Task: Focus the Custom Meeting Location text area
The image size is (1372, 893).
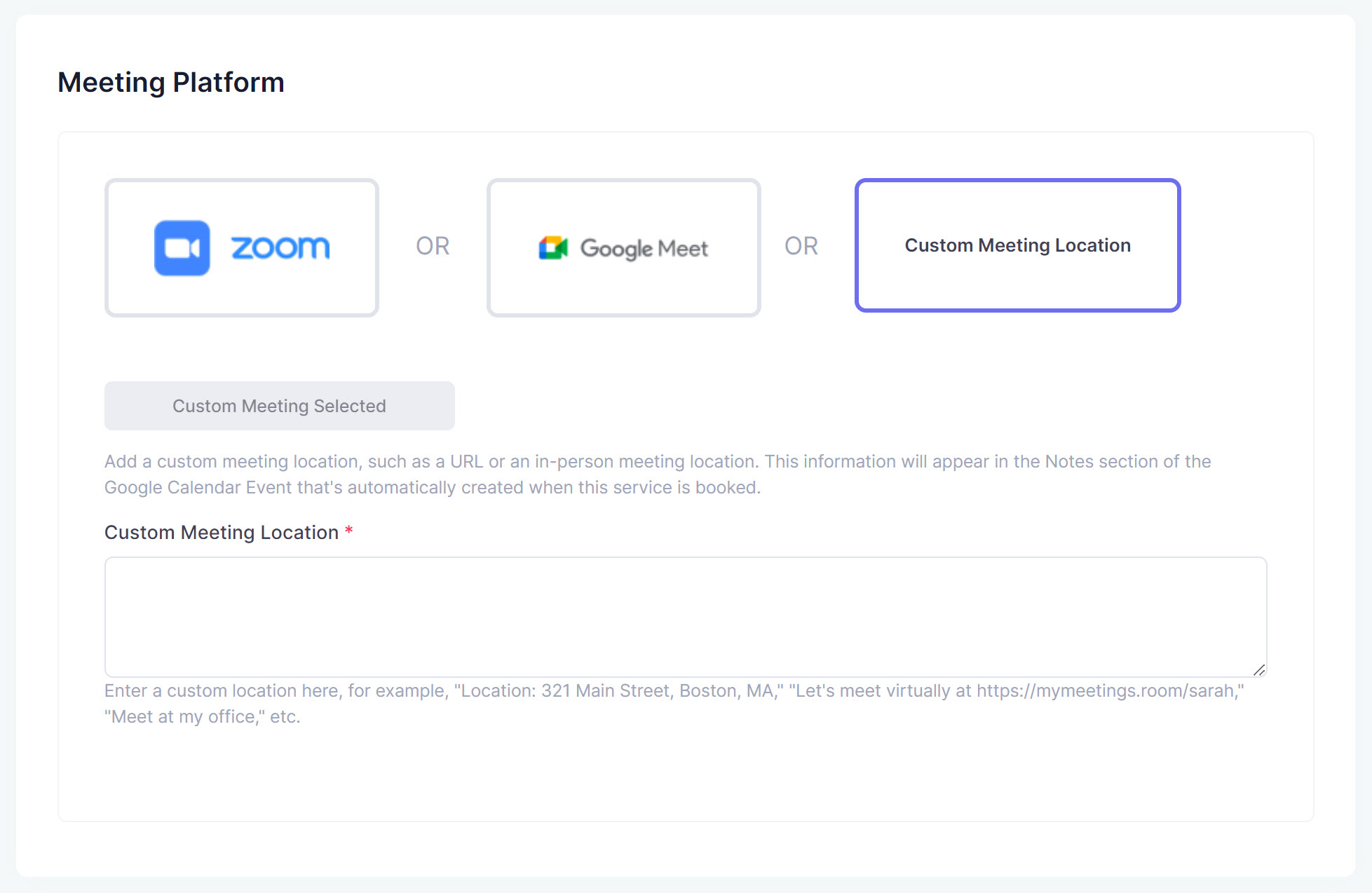Action: (x=685, y=616)
